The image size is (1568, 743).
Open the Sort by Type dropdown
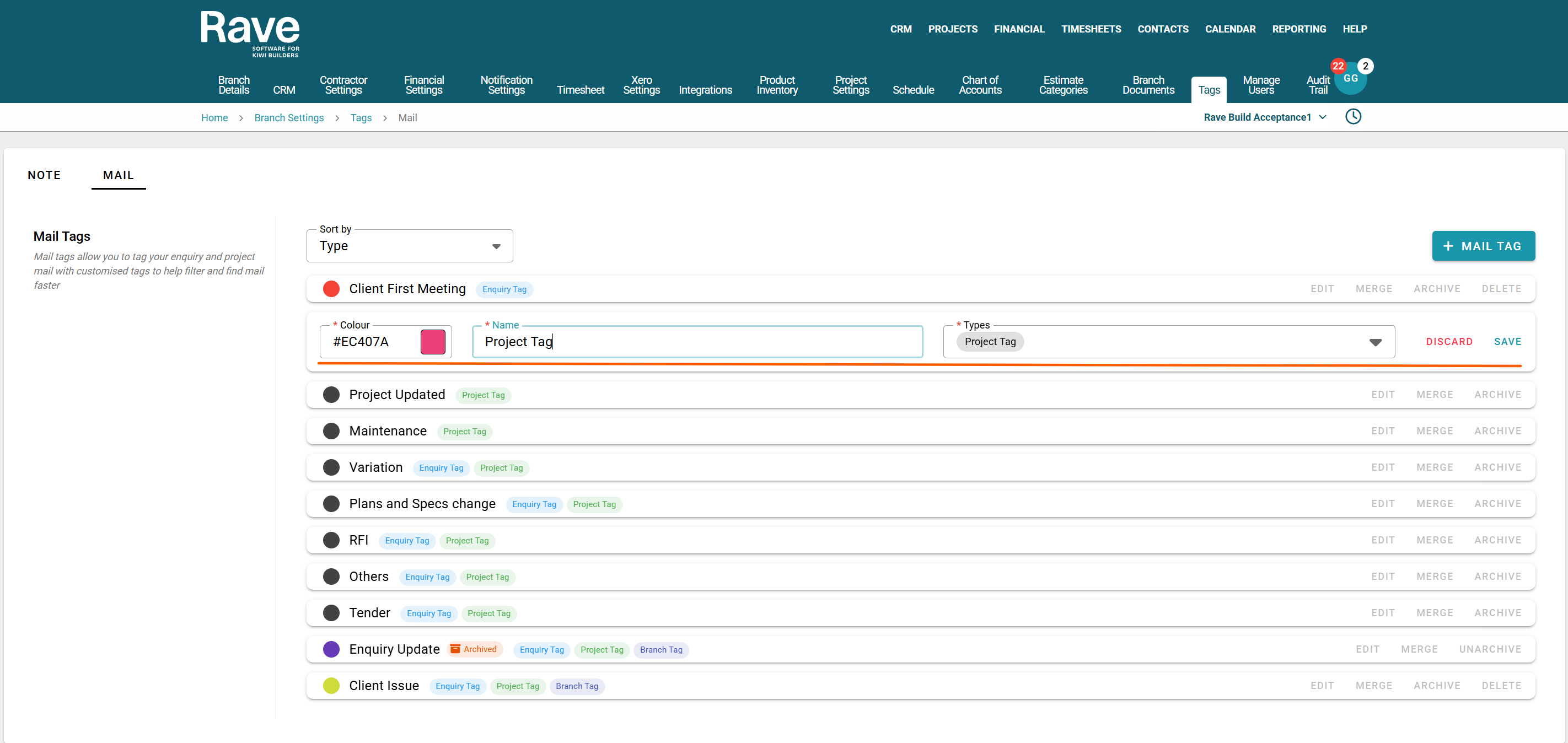(409, 246)
